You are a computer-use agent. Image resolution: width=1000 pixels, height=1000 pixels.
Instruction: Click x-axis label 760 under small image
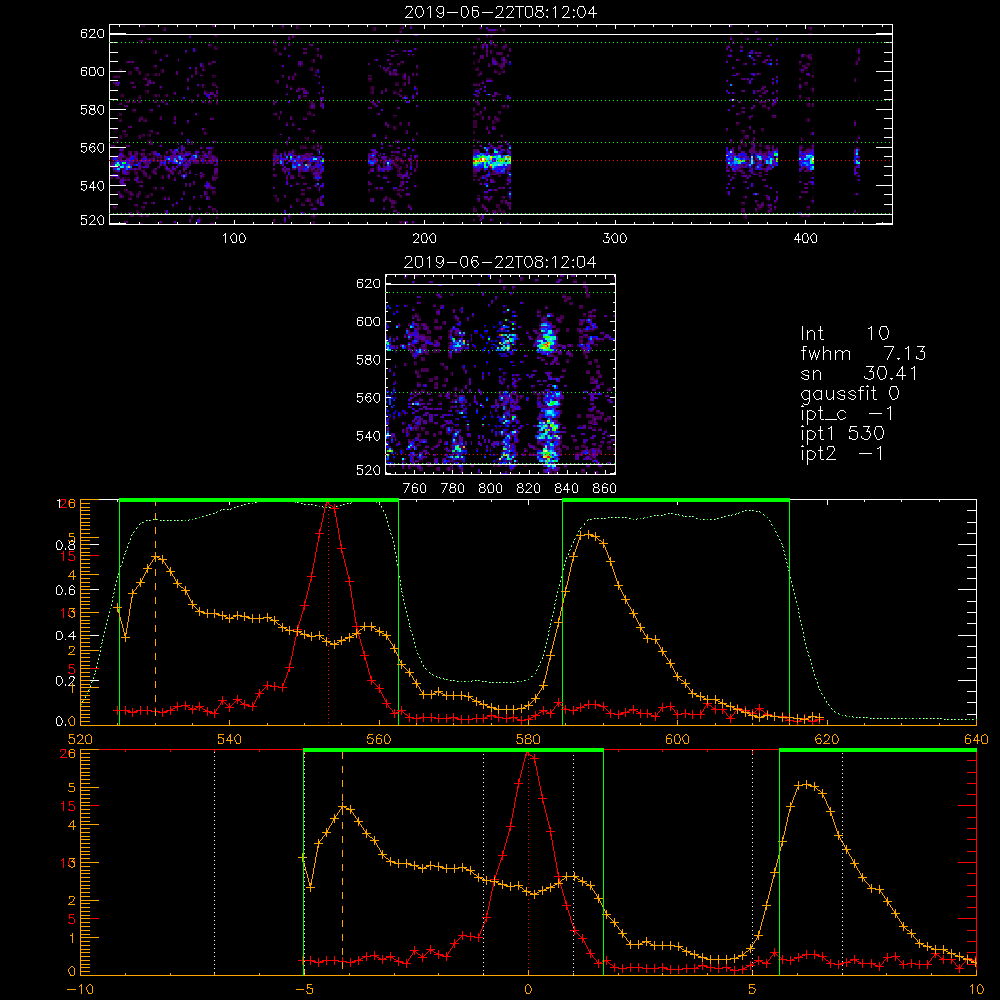tap(415, 489)
